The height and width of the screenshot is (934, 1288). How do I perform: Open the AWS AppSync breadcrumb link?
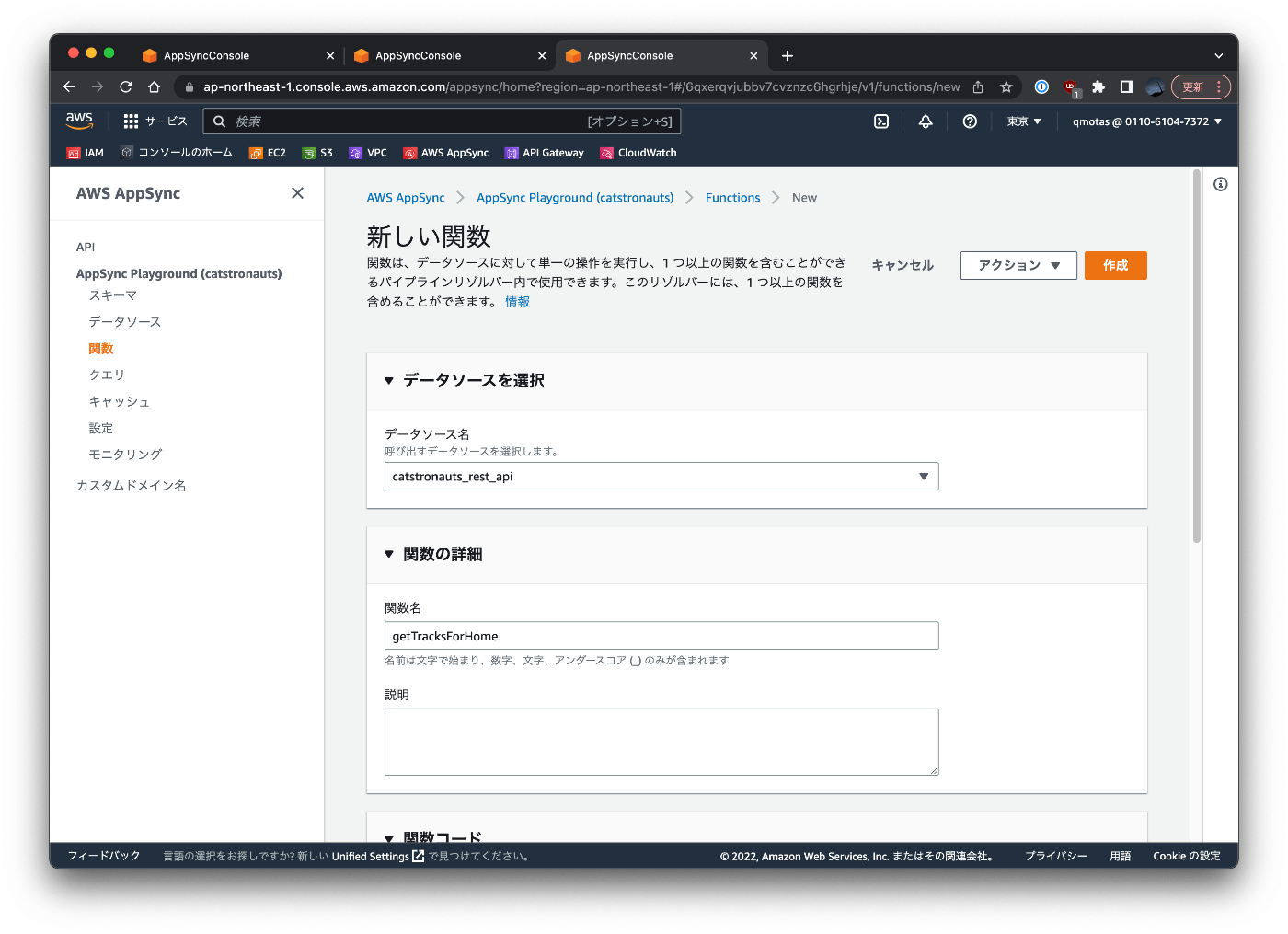(406, 198)
